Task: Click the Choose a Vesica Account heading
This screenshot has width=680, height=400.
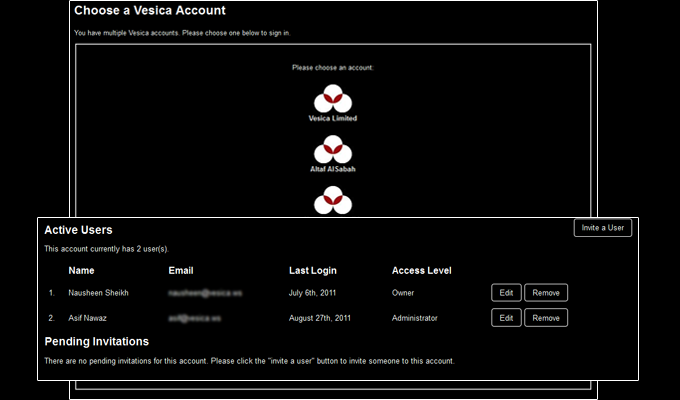Action: pyautogui.click(x=150, y=10)
